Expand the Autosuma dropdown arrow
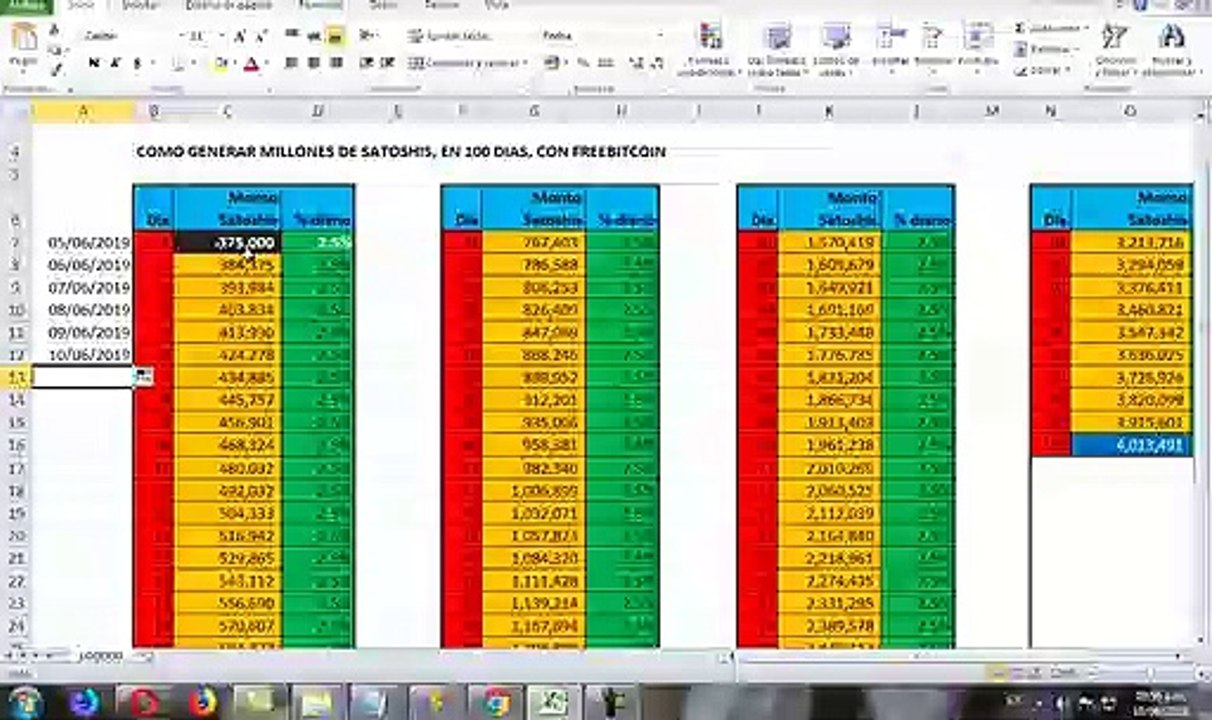 pyautogui.click(x=1085, y=28)
